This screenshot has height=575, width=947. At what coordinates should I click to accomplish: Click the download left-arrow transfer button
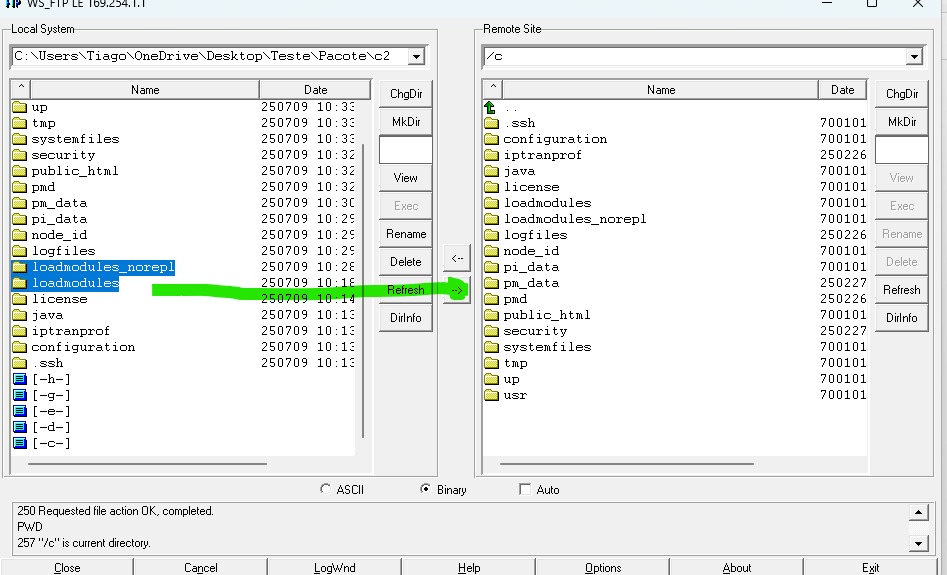(457, 258)
